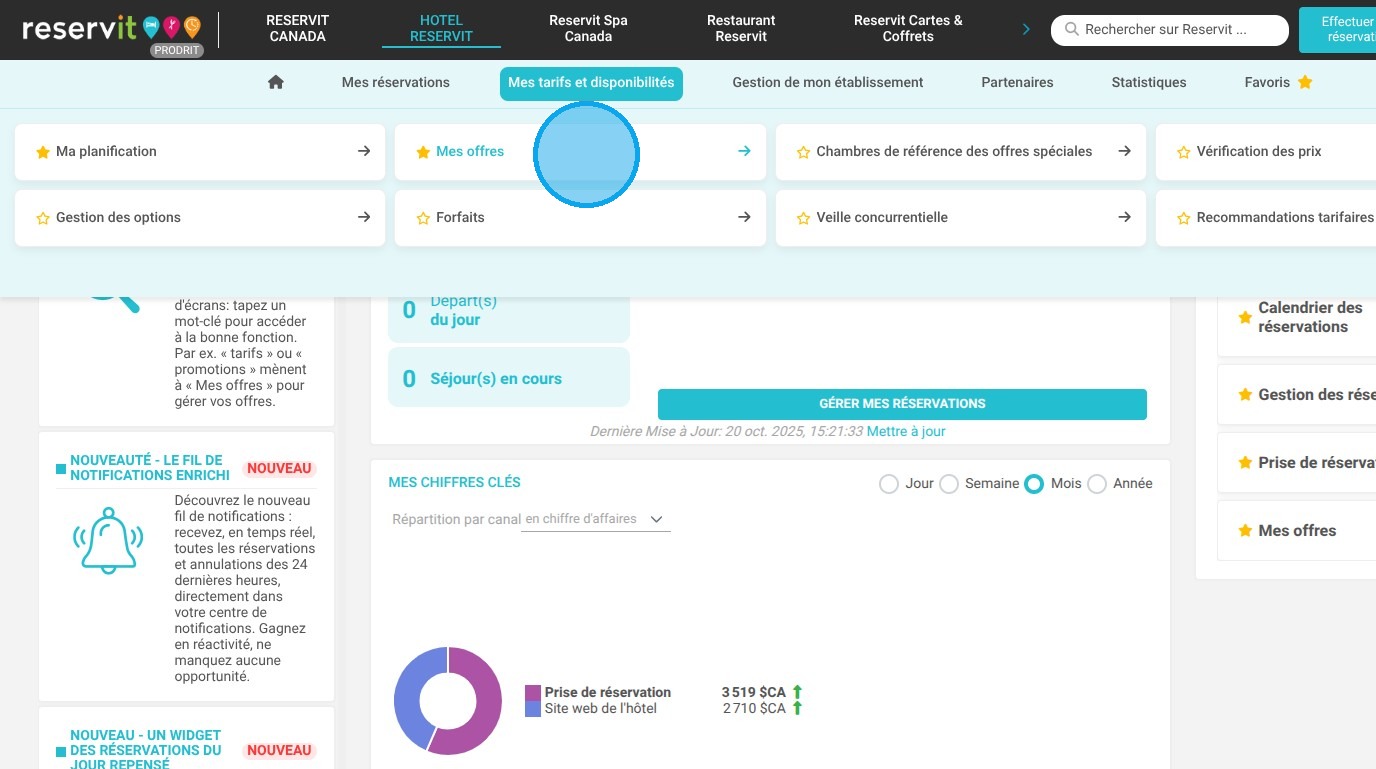Screen dimensions: 1376x769
Task: Open 'Séjour(s) en cours' counter tile
Action: 509,378
